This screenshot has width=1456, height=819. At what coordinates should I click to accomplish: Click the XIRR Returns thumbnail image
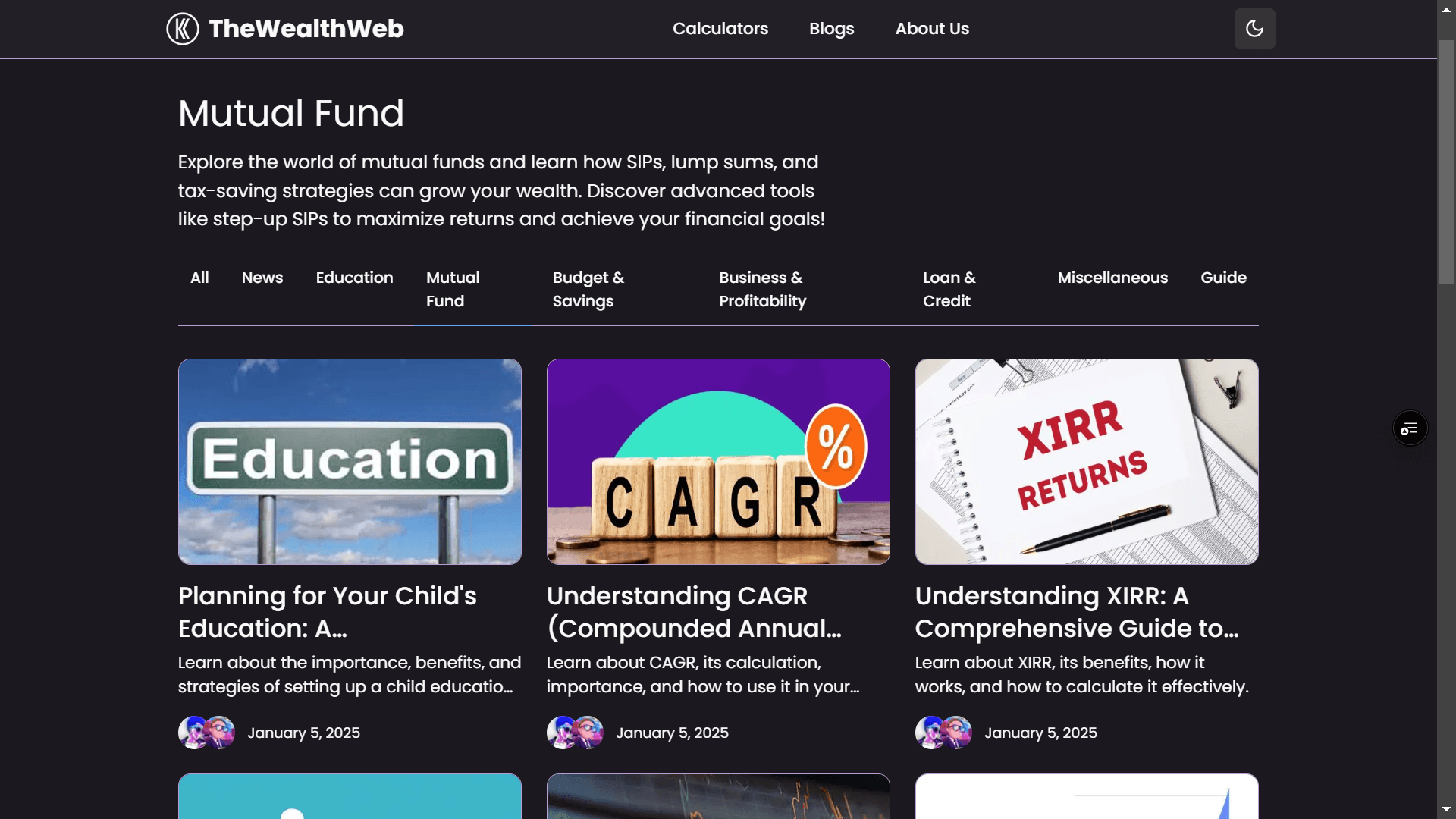pyautogui.click(x=1086, y=461)
